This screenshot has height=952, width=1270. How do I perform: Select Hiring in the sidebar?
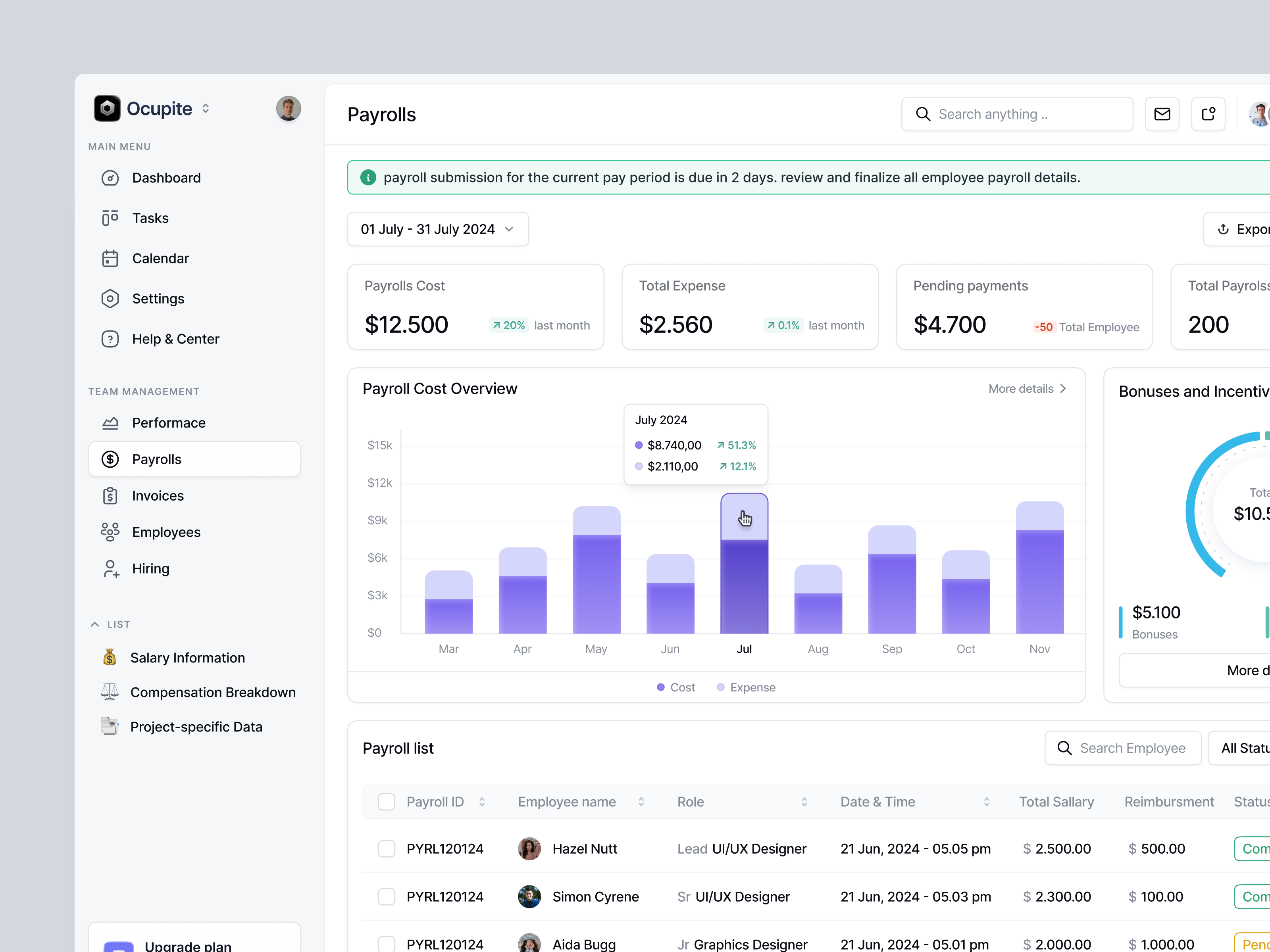click(150, 568)
